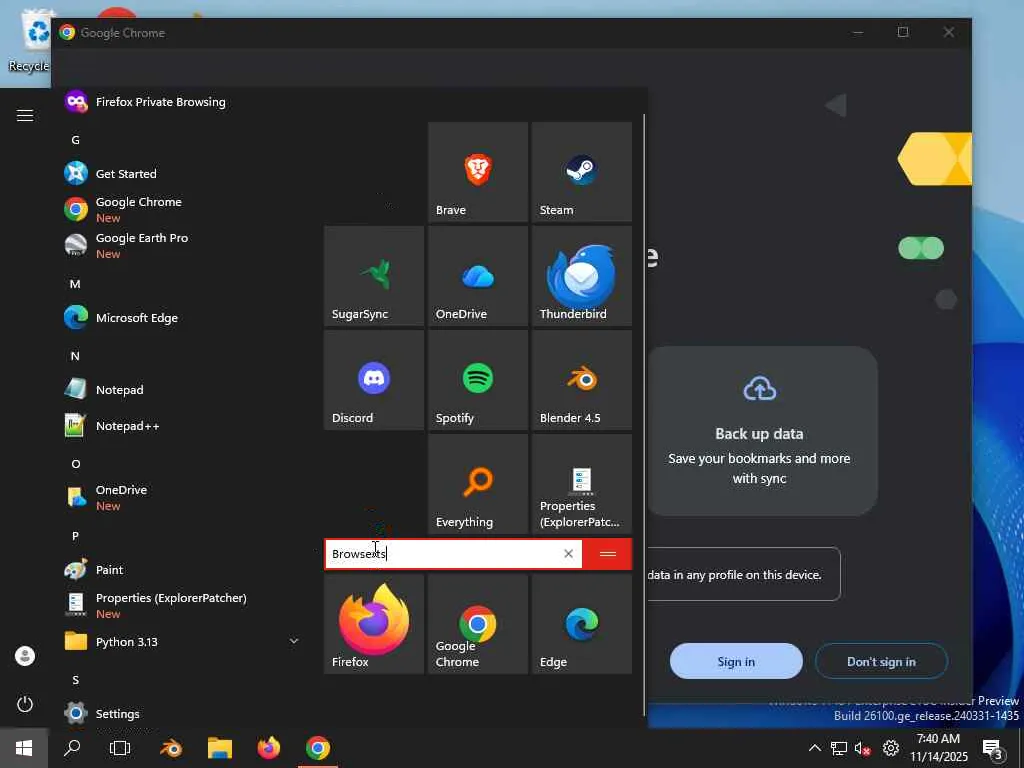Open Paint in the app list
Viewport: 1024px width, 768px height.
pos(183,569)
